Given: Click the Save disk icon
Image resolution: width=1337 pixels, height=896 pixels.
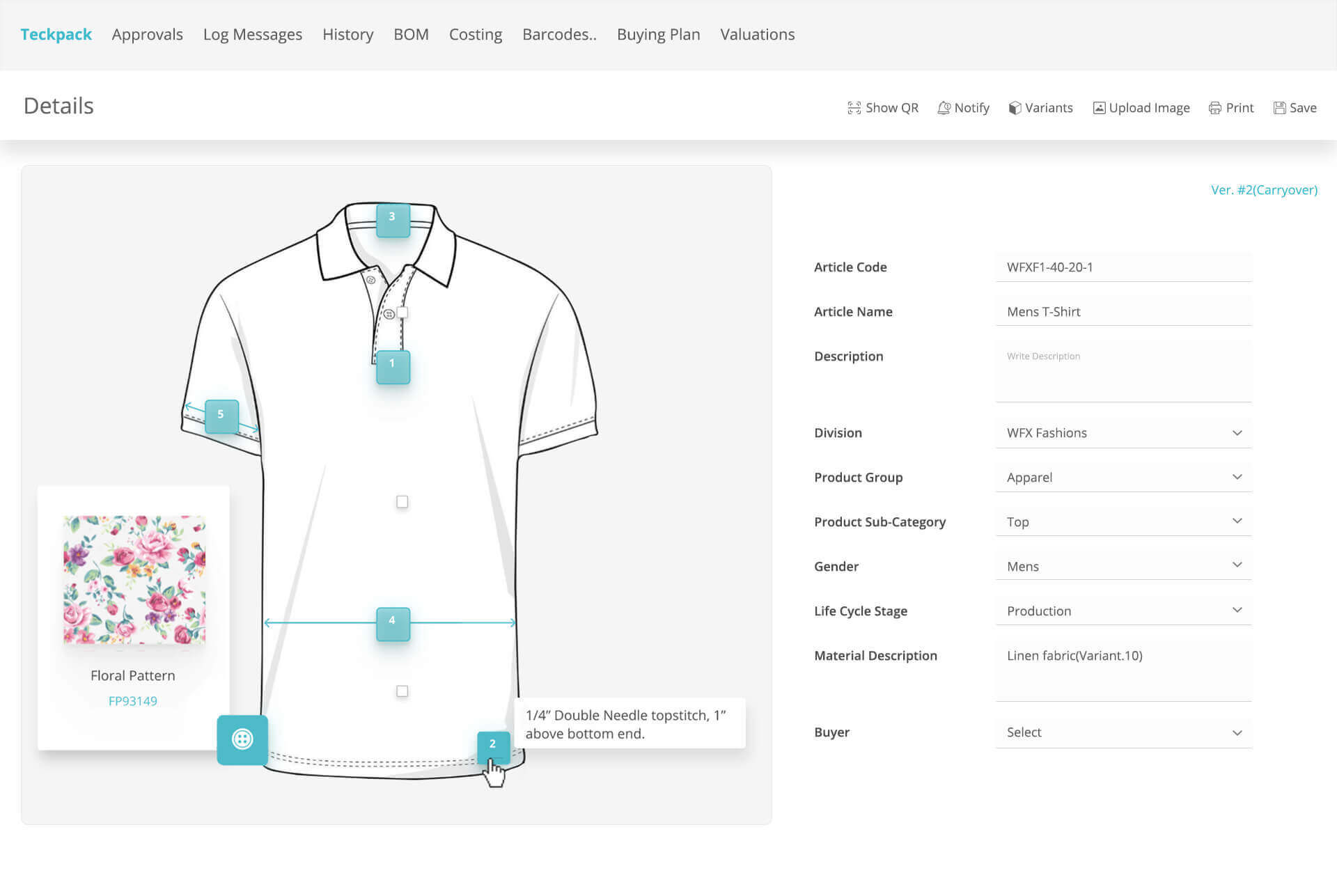Looking at the screenshot, I should [1279, 108].
